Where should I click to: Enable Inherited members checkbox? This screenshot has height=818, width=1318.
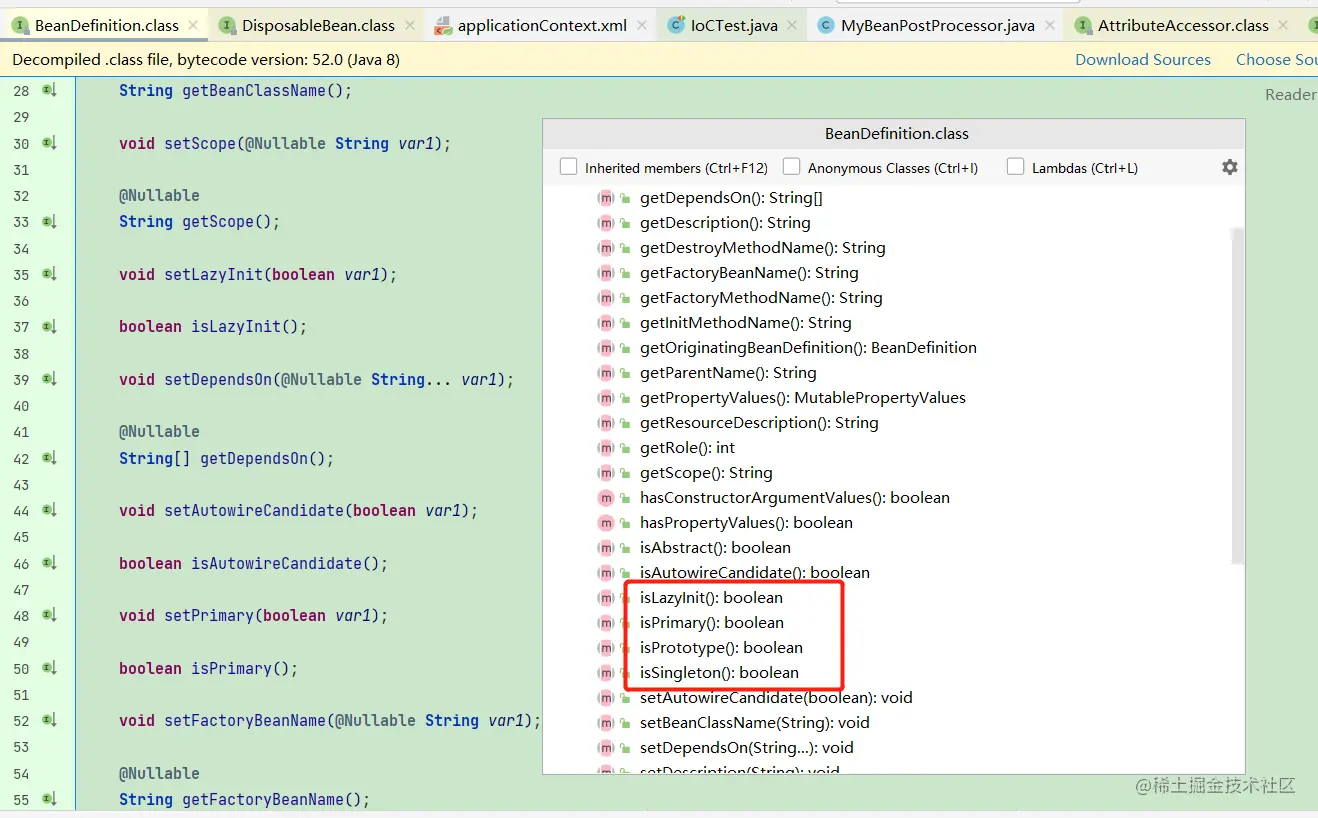click(x=568, y=166)
